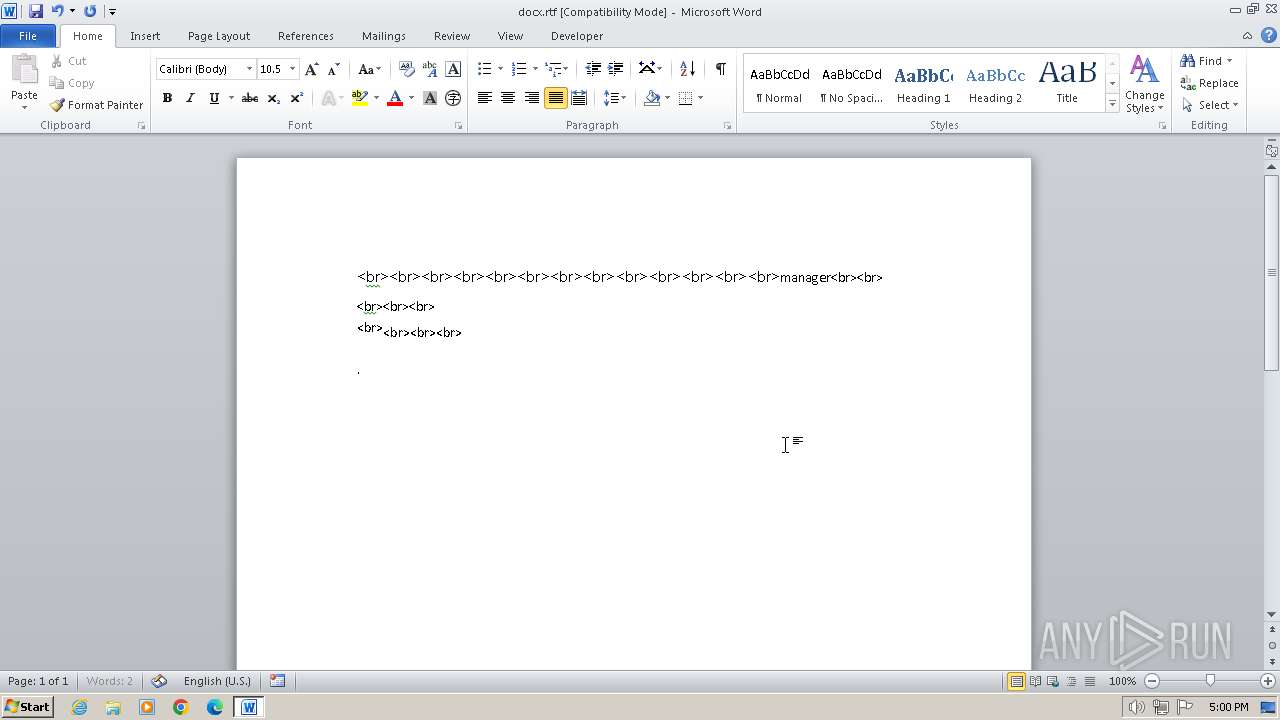
Task: Click the Enclose Characters icon
Action: [x=453, y=98]
